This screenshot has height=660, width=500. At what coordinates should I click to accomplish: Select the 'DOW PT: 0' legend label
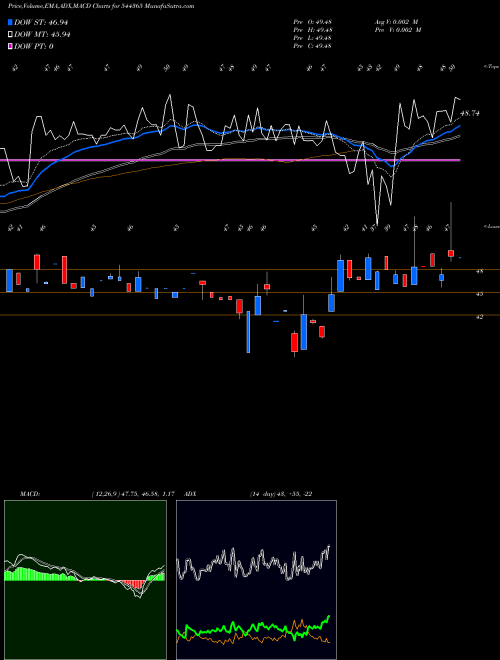click(33, 46)
